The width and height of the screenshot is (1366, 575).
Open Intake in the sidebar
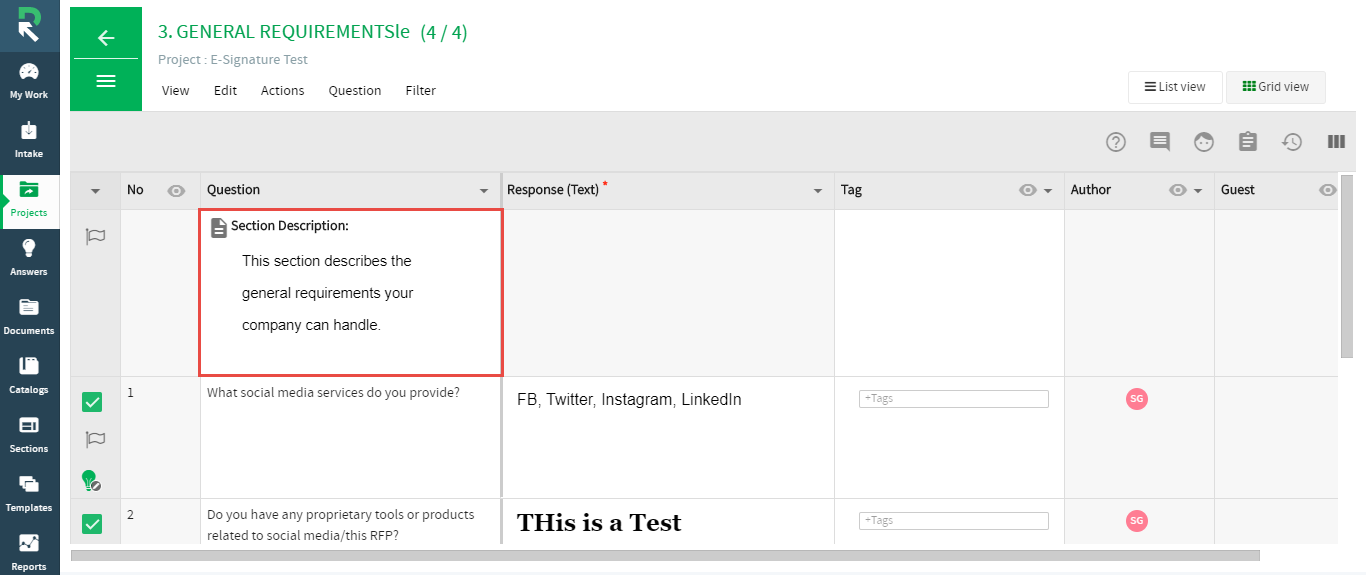pyautogui.click(x=29, y=140)
